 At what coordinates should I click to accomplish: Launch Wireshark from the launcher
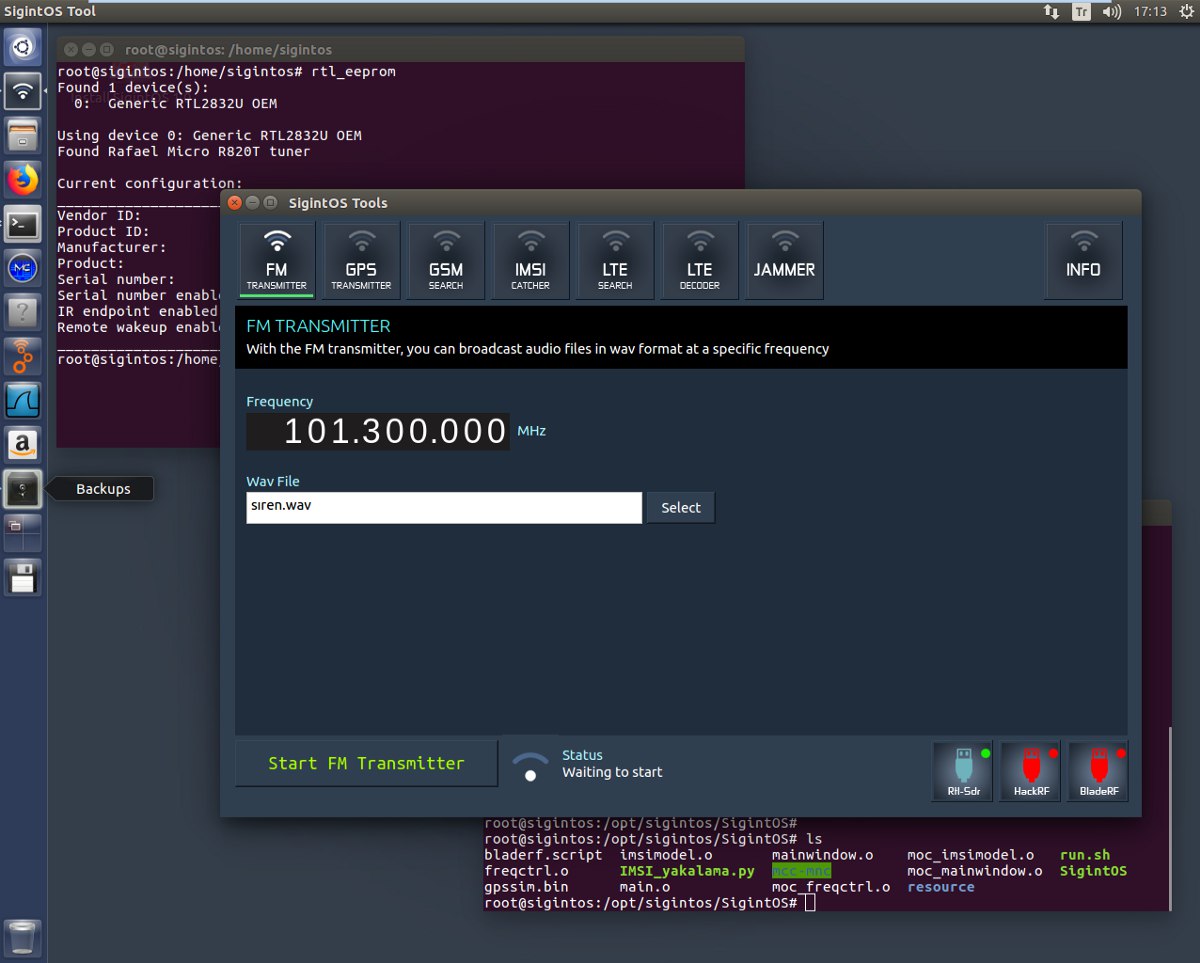(24, 400)
